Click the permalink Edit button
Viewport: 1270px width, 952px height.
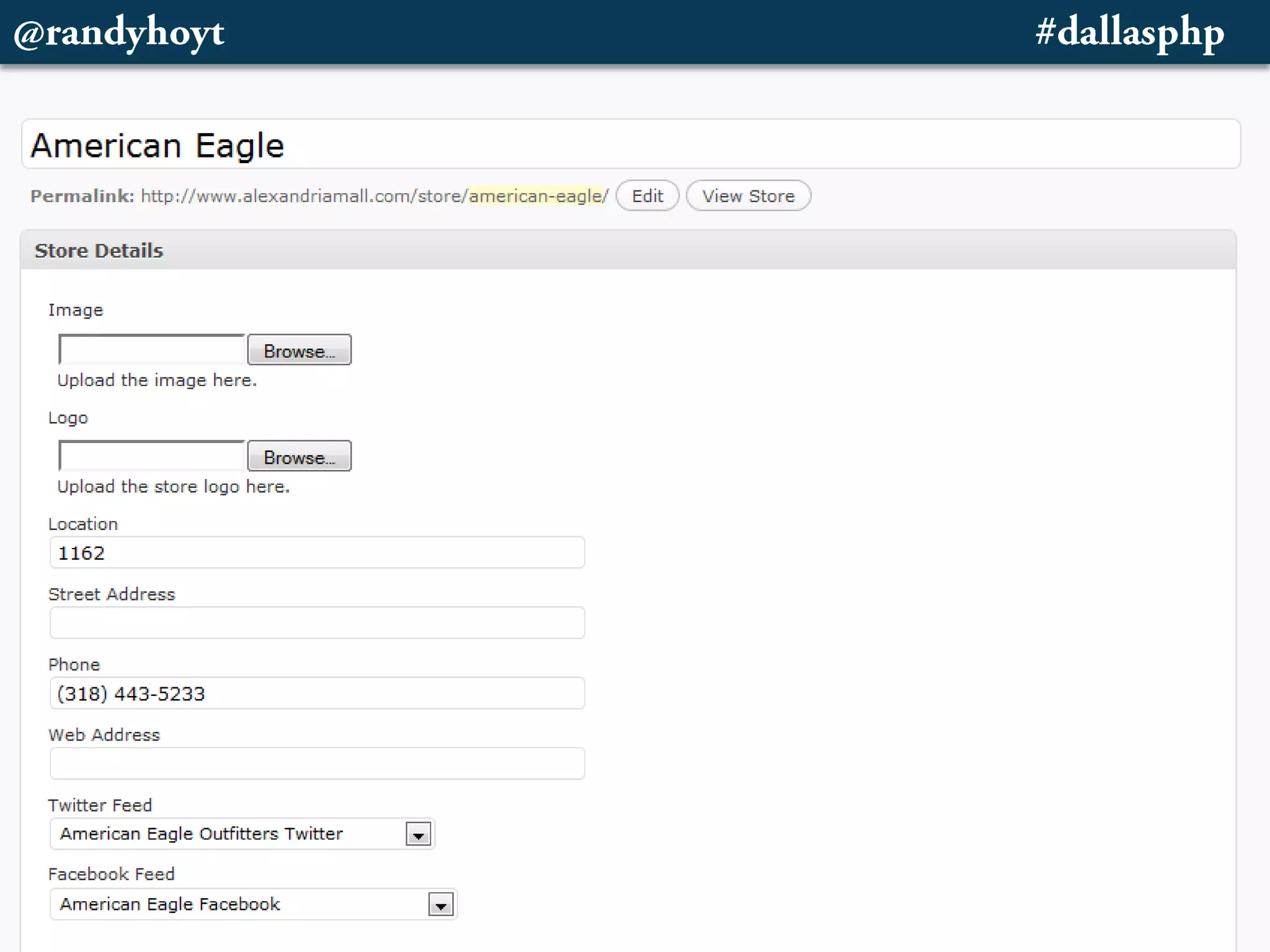pos(647,196)
